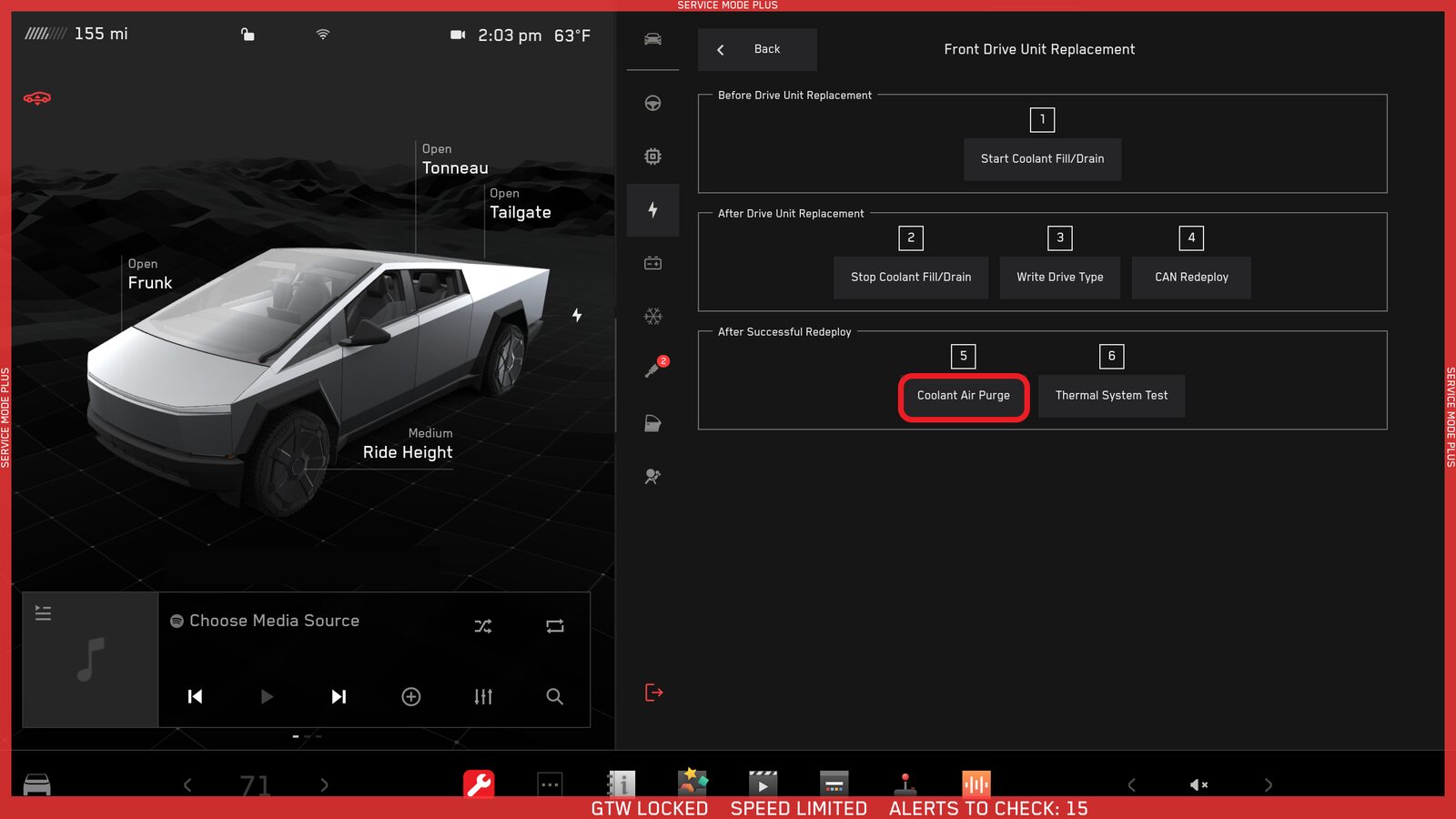This screenshot has height=819, width=1456.
Task: Raise volume with right chevron
Action: (x=1269, y=784)
